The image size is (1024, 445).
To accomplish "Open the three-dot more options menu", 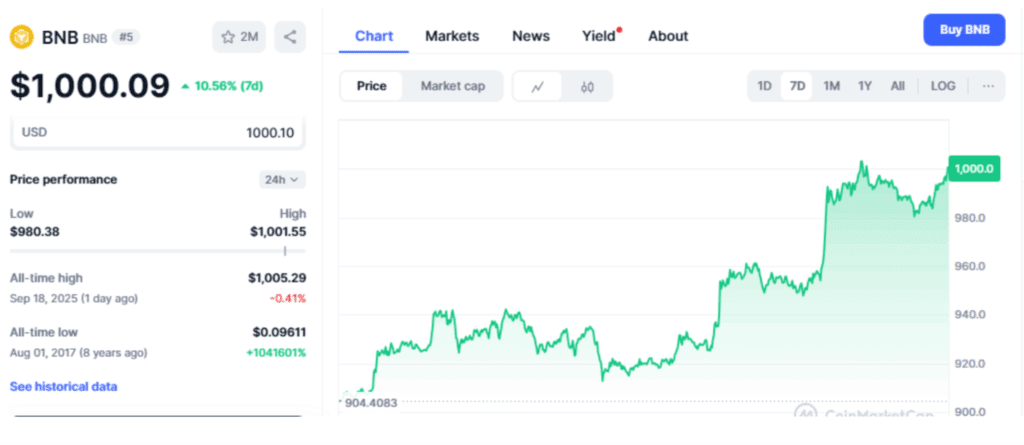I will [988, 86].
